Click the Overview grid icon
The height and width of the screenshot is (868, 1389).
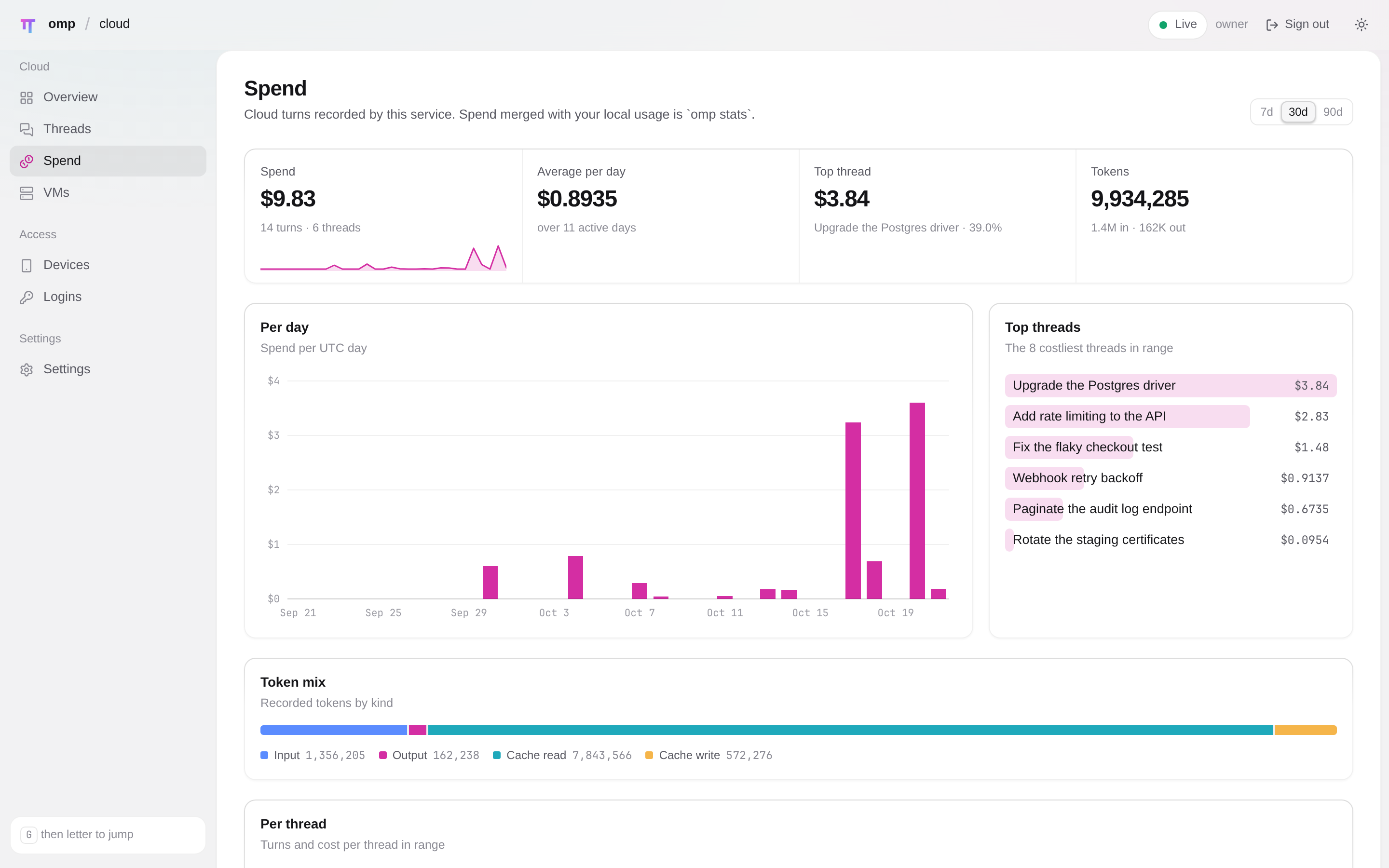click(27, 97)
